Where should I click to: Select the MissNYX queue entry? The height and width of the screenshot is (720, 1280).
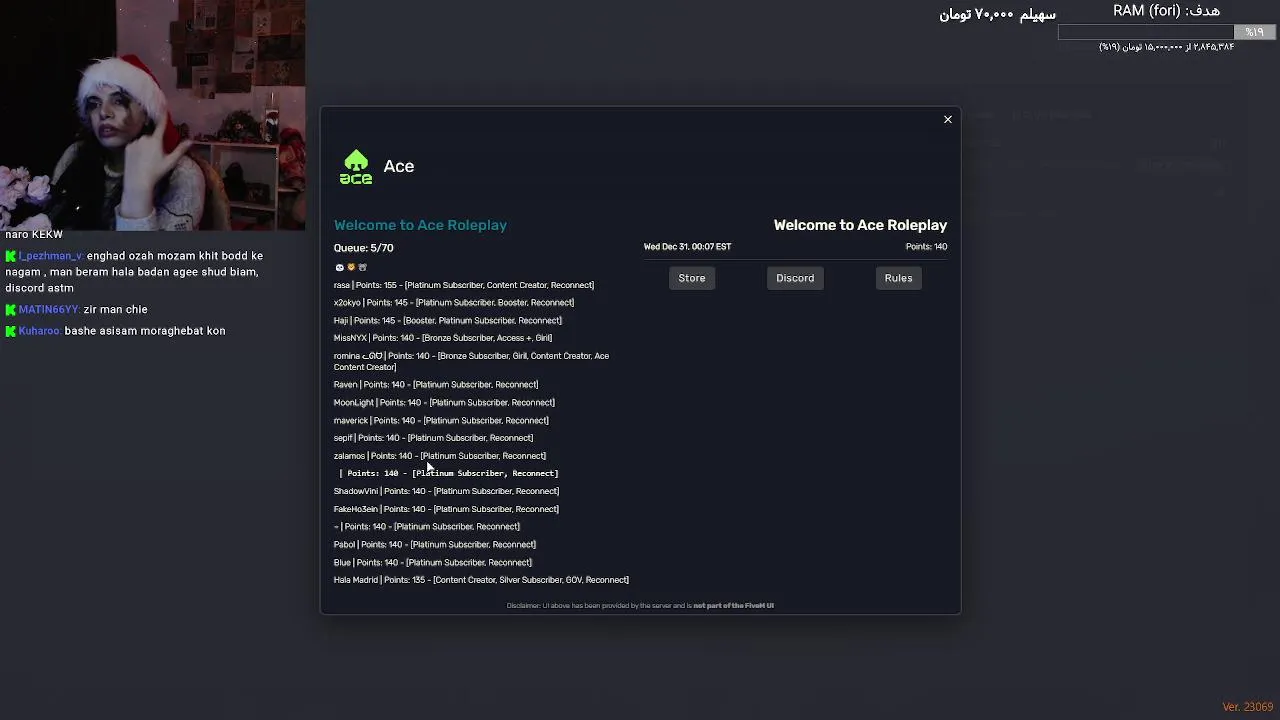pyautogui.click(x=442, y=338)
